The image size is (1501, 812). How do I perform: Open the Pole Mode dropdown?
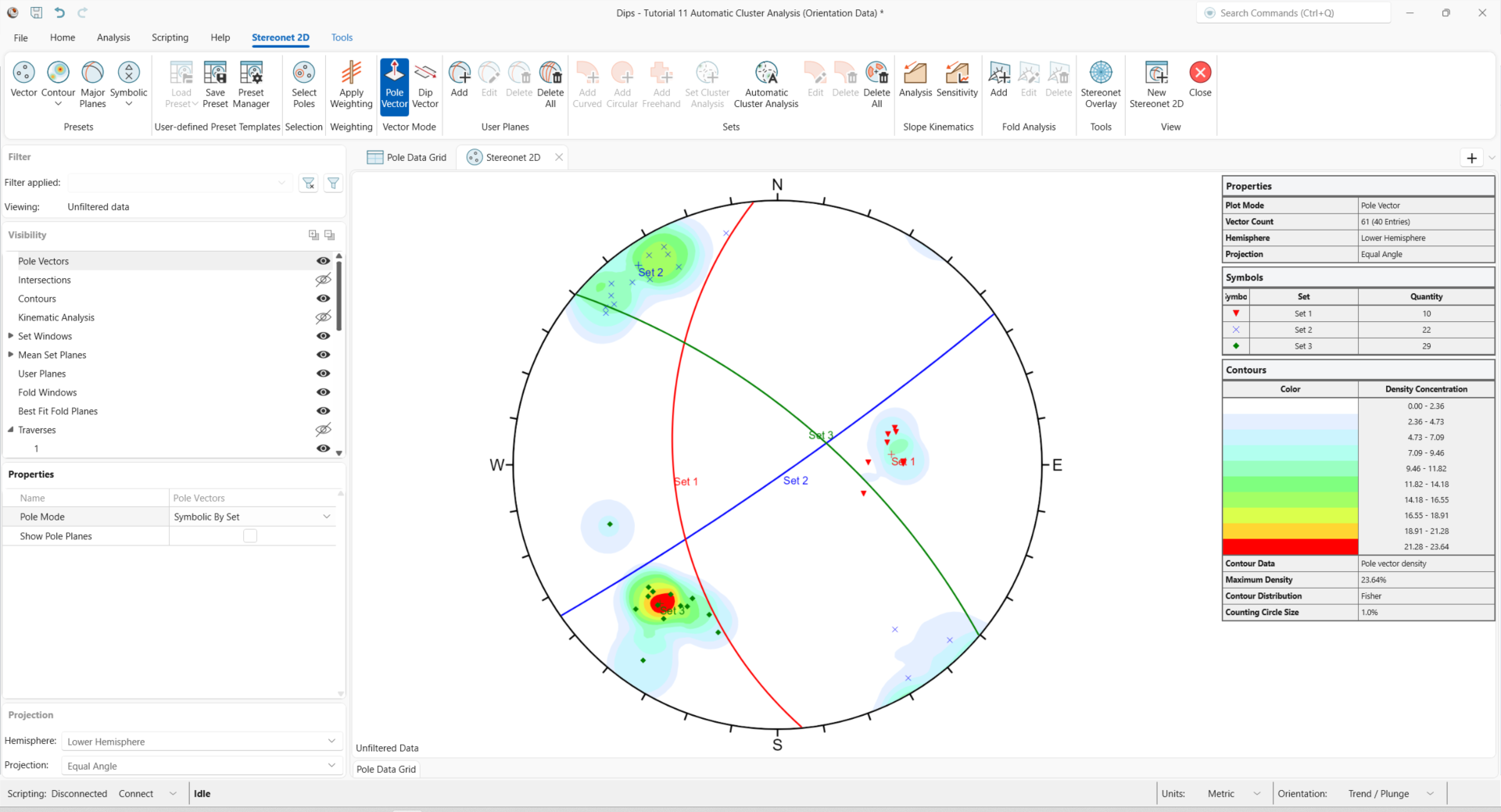coord(253,517)
